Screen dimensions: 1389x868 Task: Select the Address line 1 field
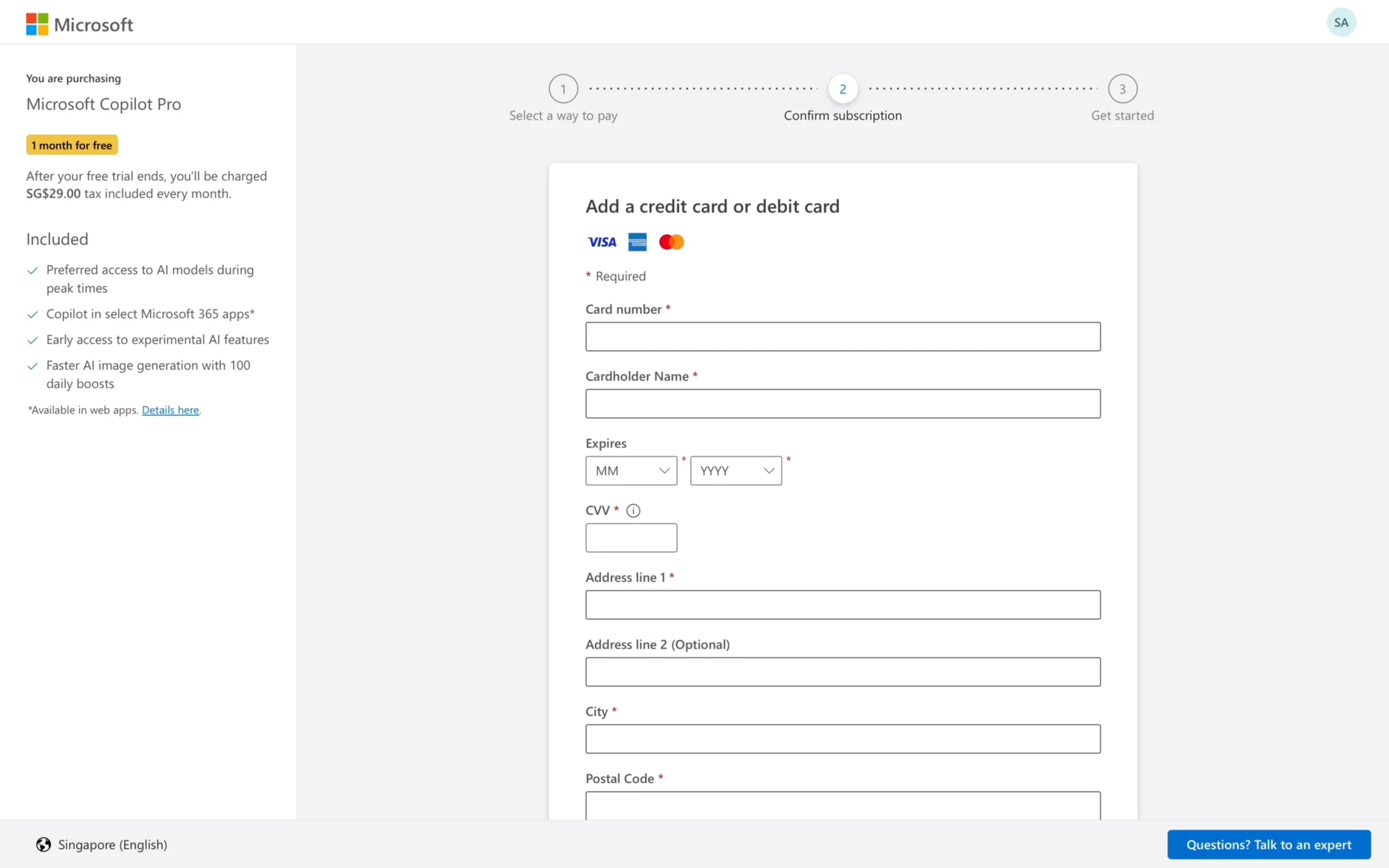[842, 605]
